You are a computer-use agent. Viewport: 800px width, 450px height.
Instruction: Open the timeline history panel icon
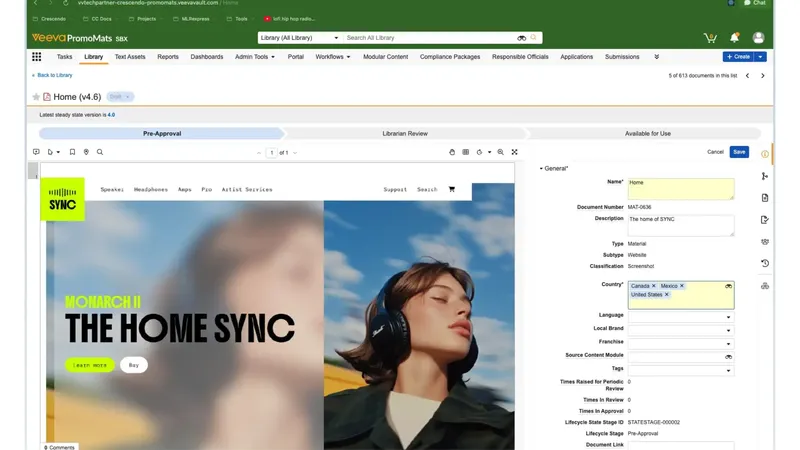click(x=765, y=263)
